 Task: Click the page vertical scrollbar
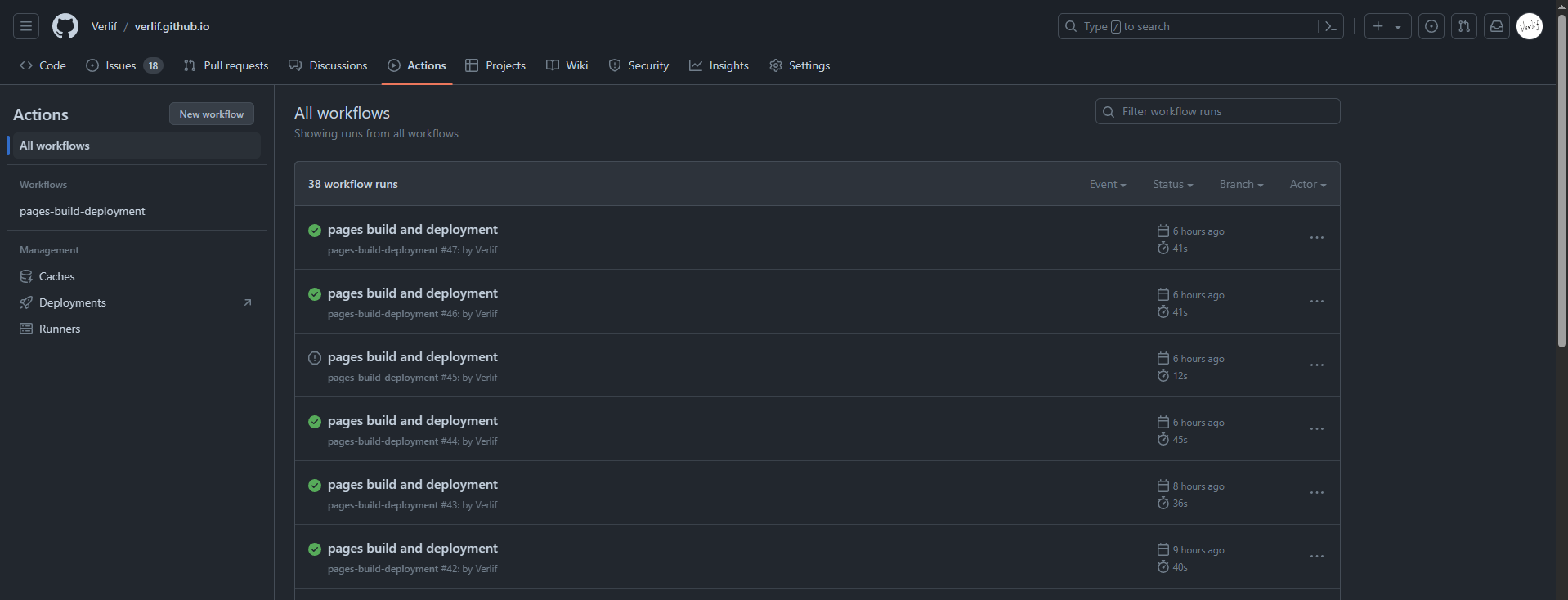click(1561, 180)
